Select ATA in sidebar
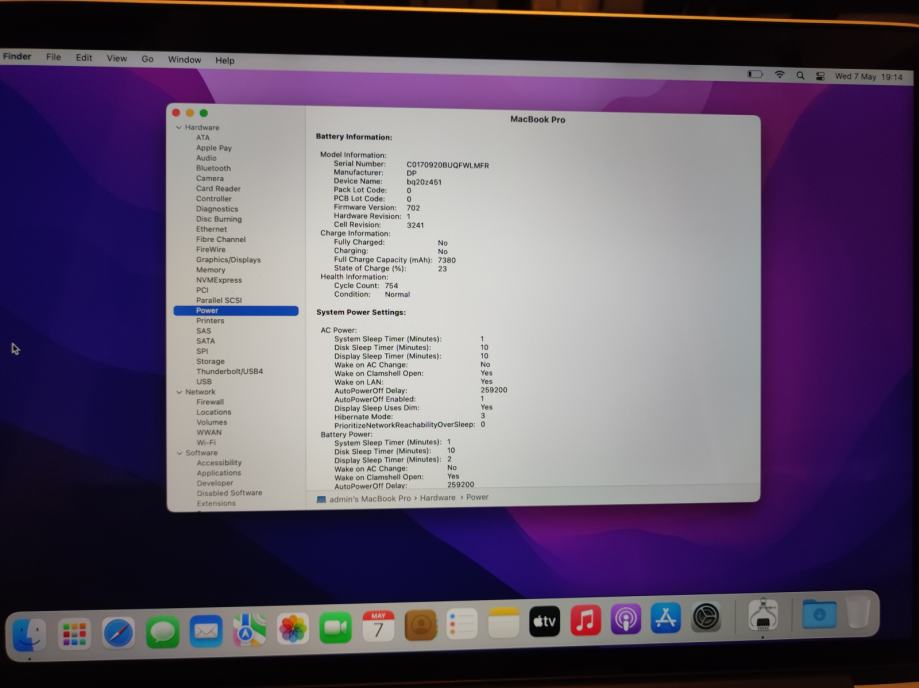Screen dimensions: 919x688 click(x=203, y=137)
